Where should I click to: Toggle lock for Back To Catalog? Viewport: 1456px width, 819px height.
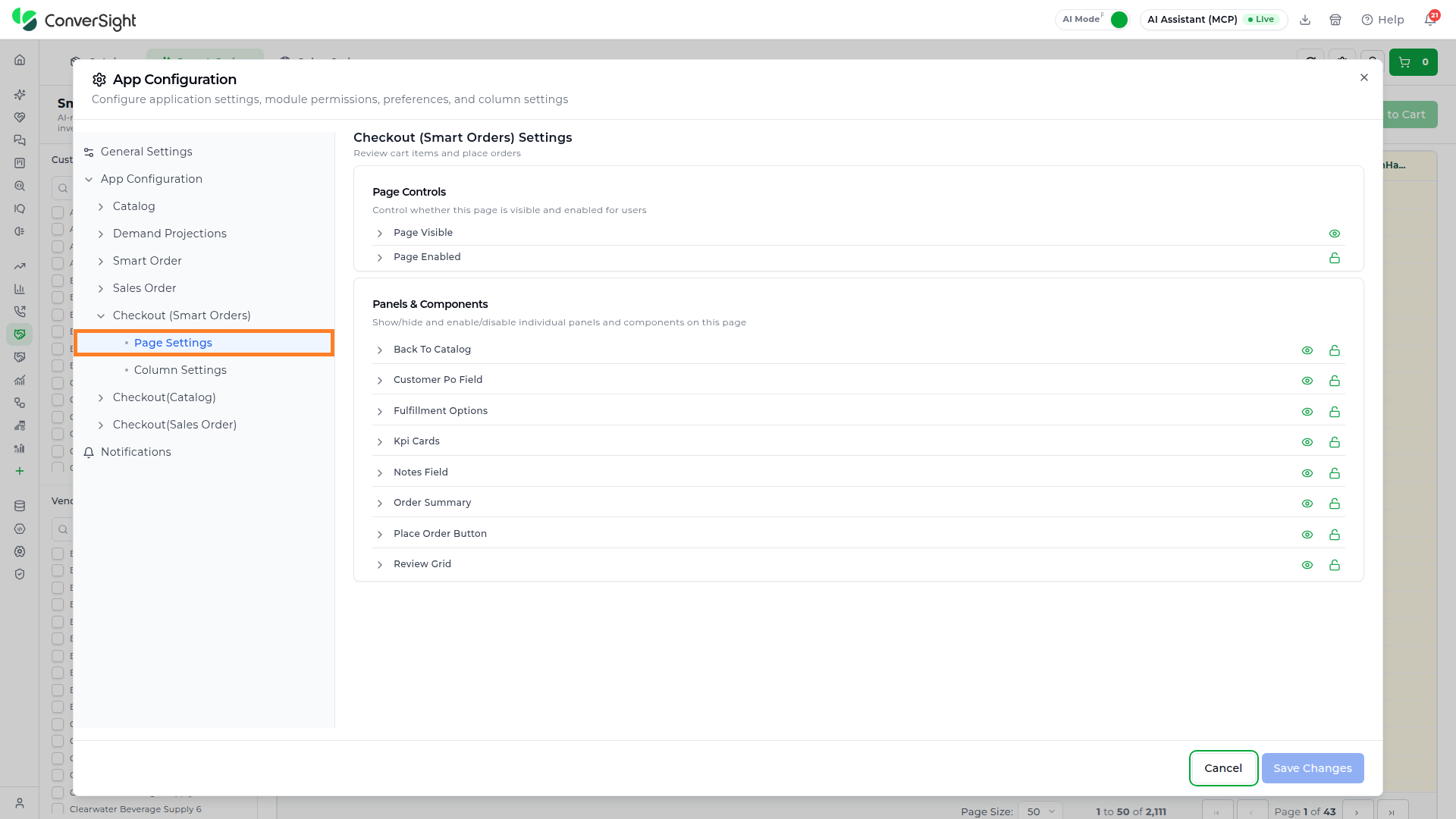pyautogui.click(x=1335, y=350)
